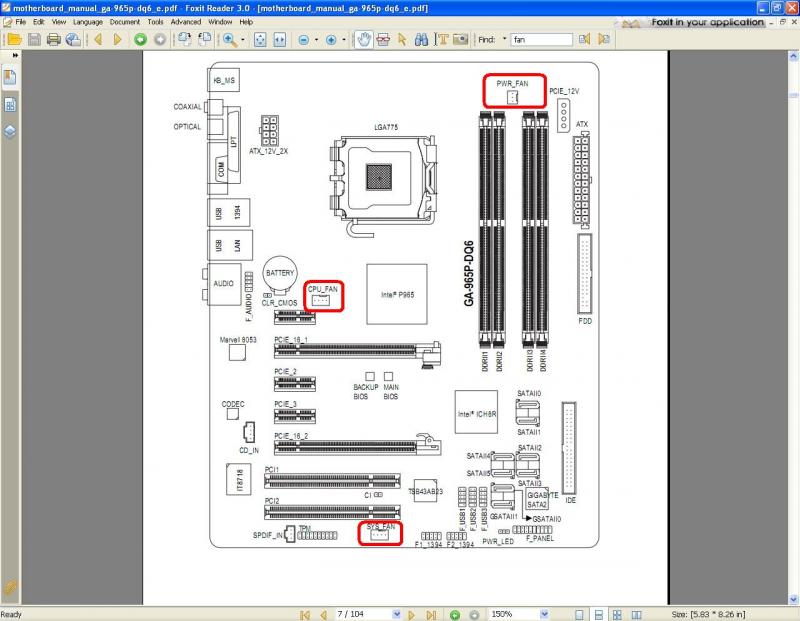
Task: Open the Pages thumbnails panel in sidebar
Action: point(10,105)
